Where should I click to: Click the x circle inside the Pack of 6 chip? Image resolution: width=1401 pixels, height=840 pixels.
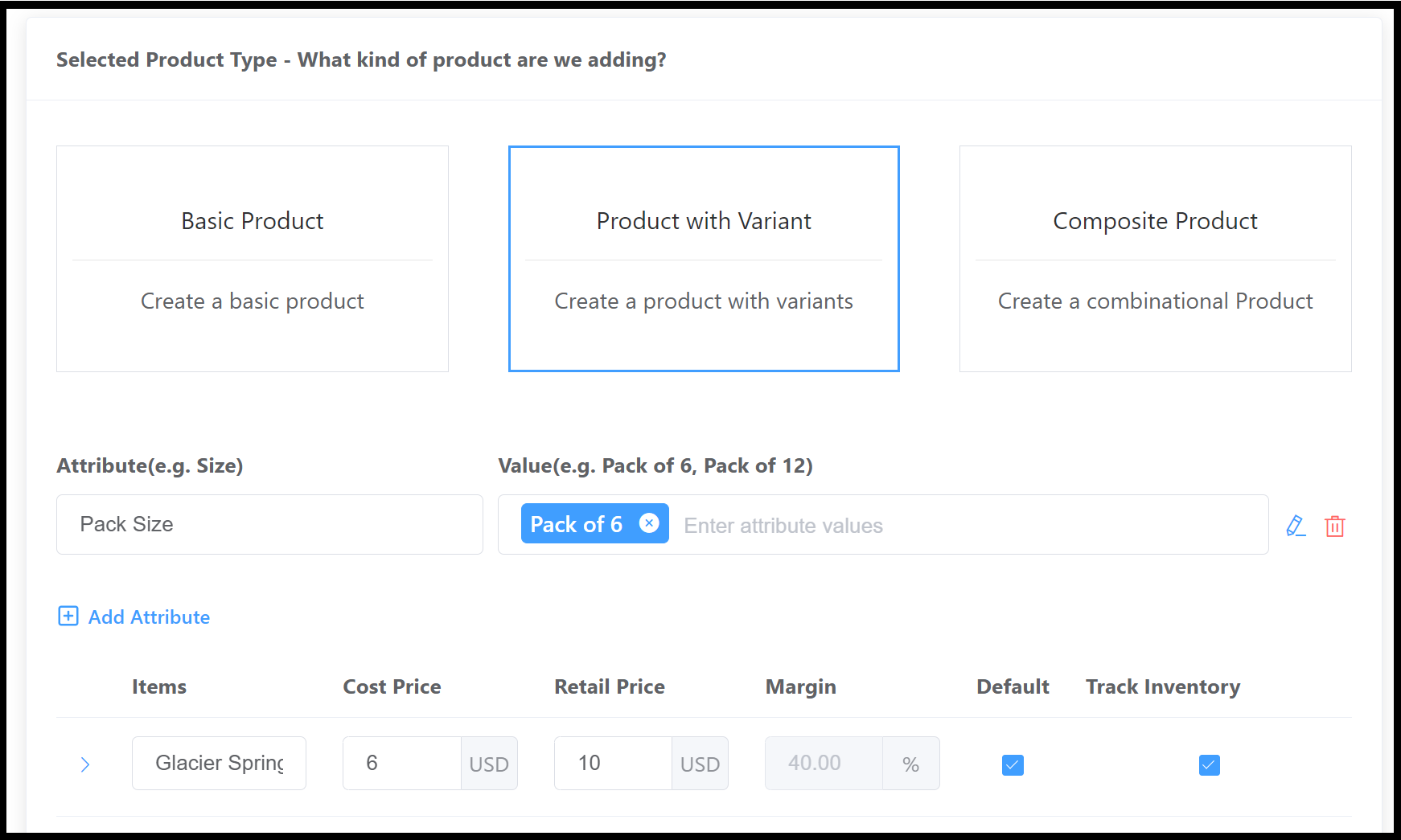coord(648,523)
